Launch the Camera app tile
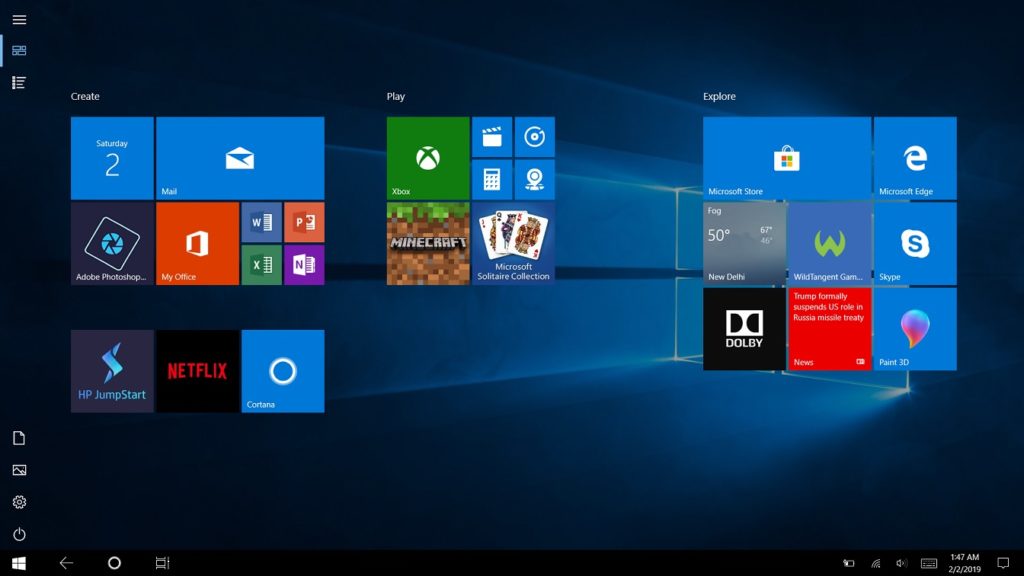This screenshot has width=1024, height=576. point(535,180)
